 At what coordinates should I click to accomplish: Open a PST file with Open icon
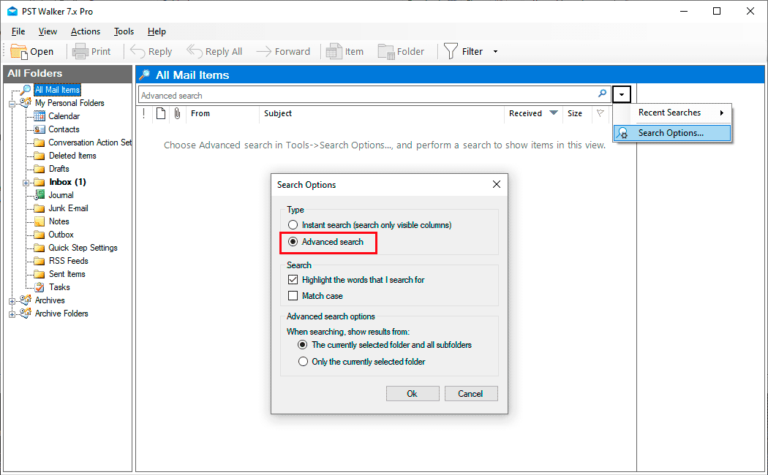19,51
